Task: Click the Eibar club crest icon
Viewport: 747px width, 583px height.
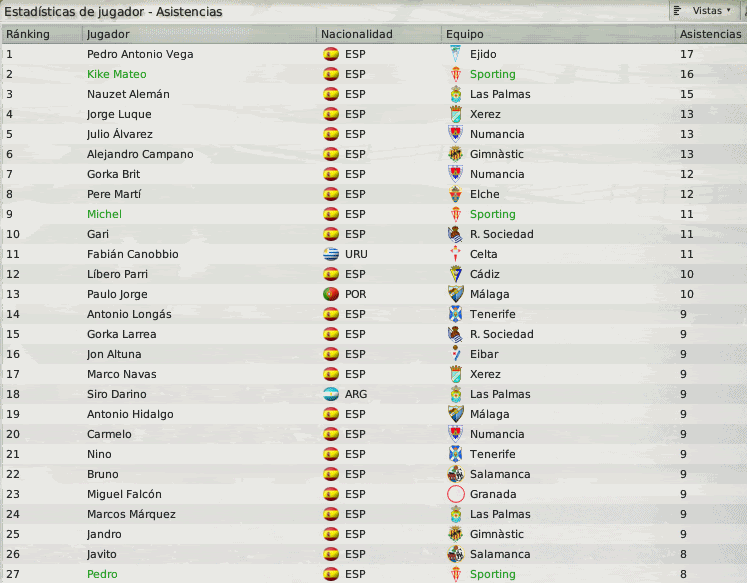Action: tap(455, 354)
